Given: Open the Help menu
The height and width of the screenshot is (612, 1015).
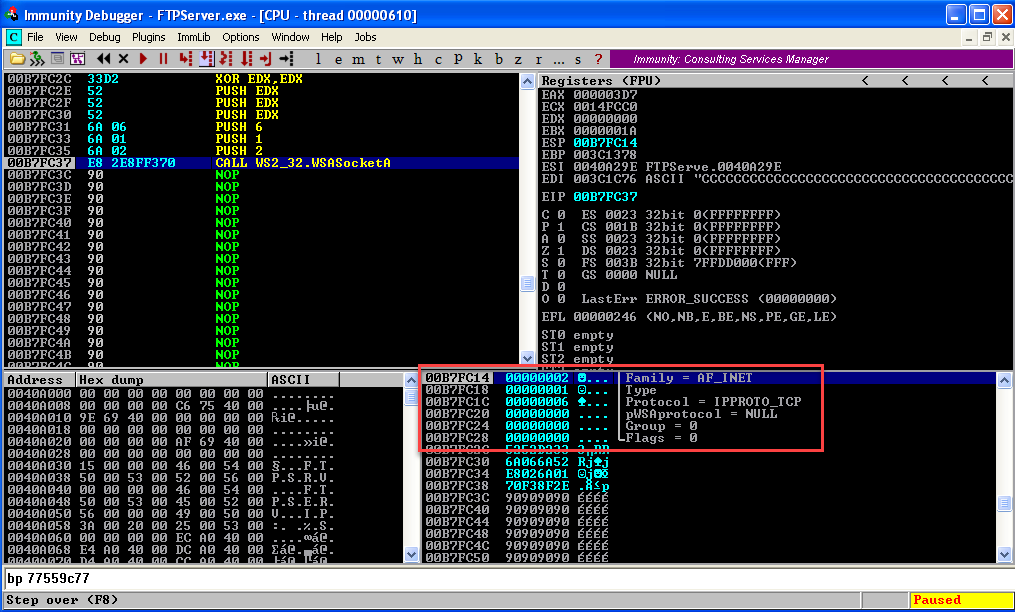Looking at the screenshot, I should click(x=331, y=37).
